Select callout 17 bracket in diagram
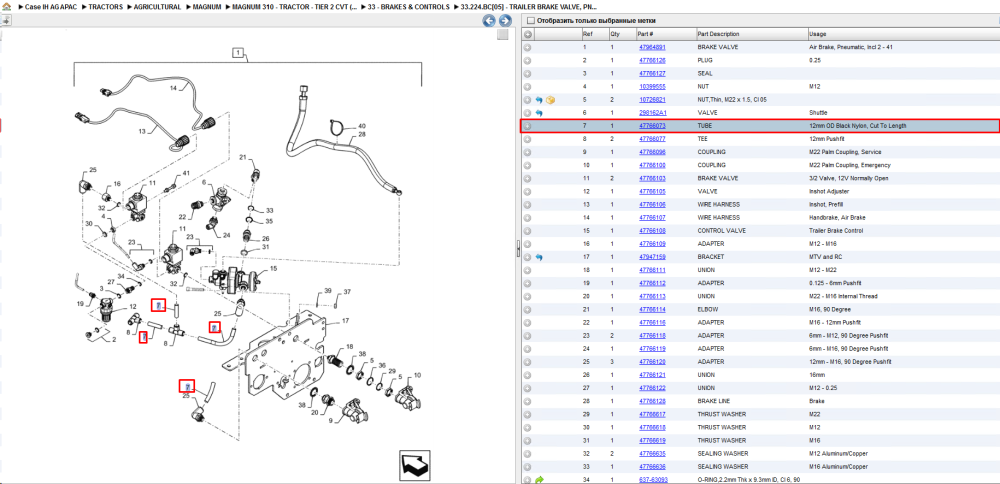Viewport: 1000px width, 484px height. pyautogui.click(x=345, y=321)
